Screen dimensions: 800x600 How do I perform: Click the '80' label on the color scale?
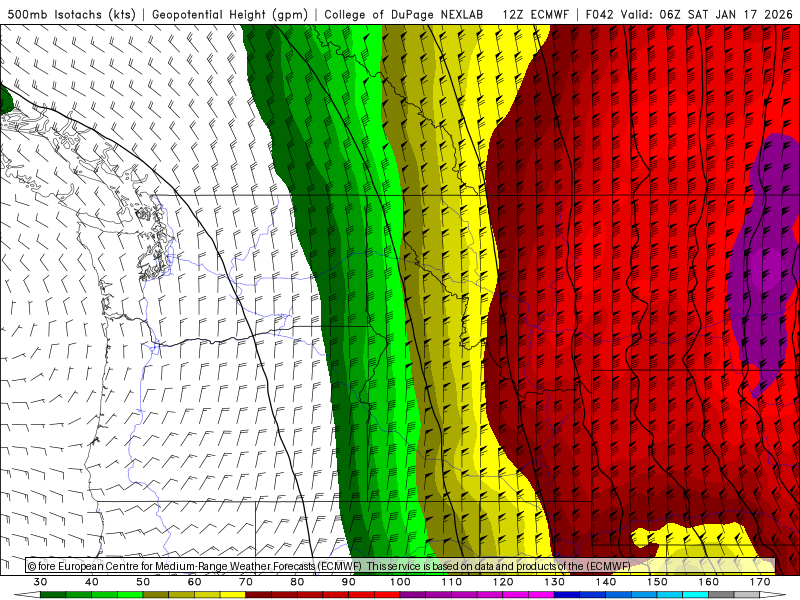pyautogui.click(x=297, y=582)
